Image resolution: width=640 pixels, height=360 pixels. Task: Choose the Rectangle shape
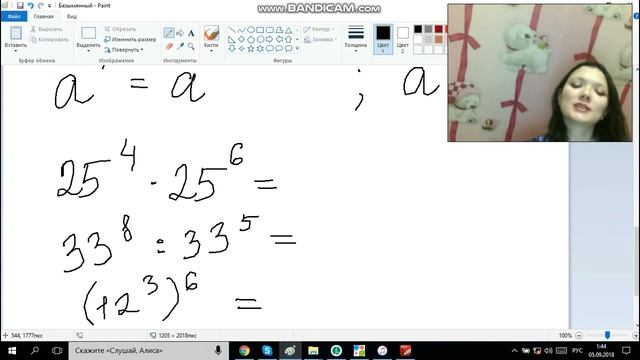coord(260,30)
